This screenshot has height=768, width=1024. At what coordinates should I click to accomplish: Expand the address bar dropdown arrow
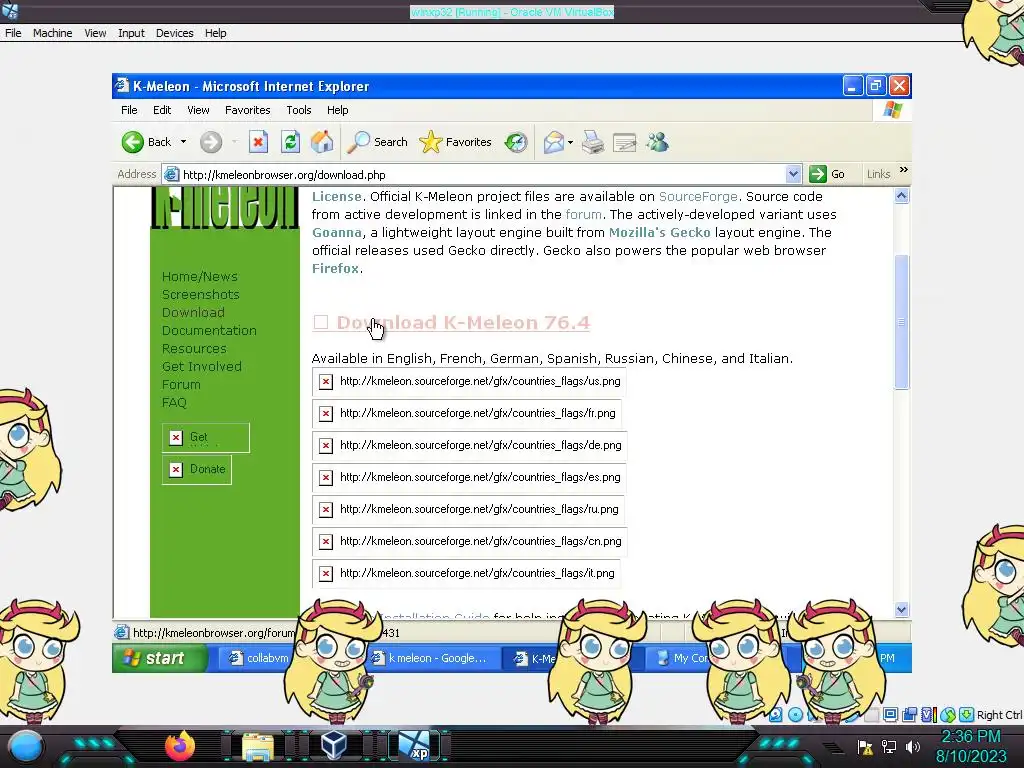pyautogui.click(x=793, y=174)
